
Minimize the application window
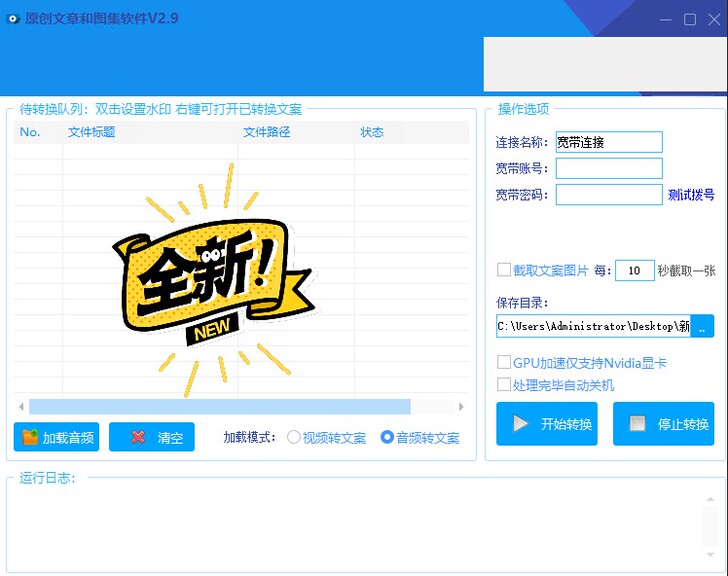[666, 19]
